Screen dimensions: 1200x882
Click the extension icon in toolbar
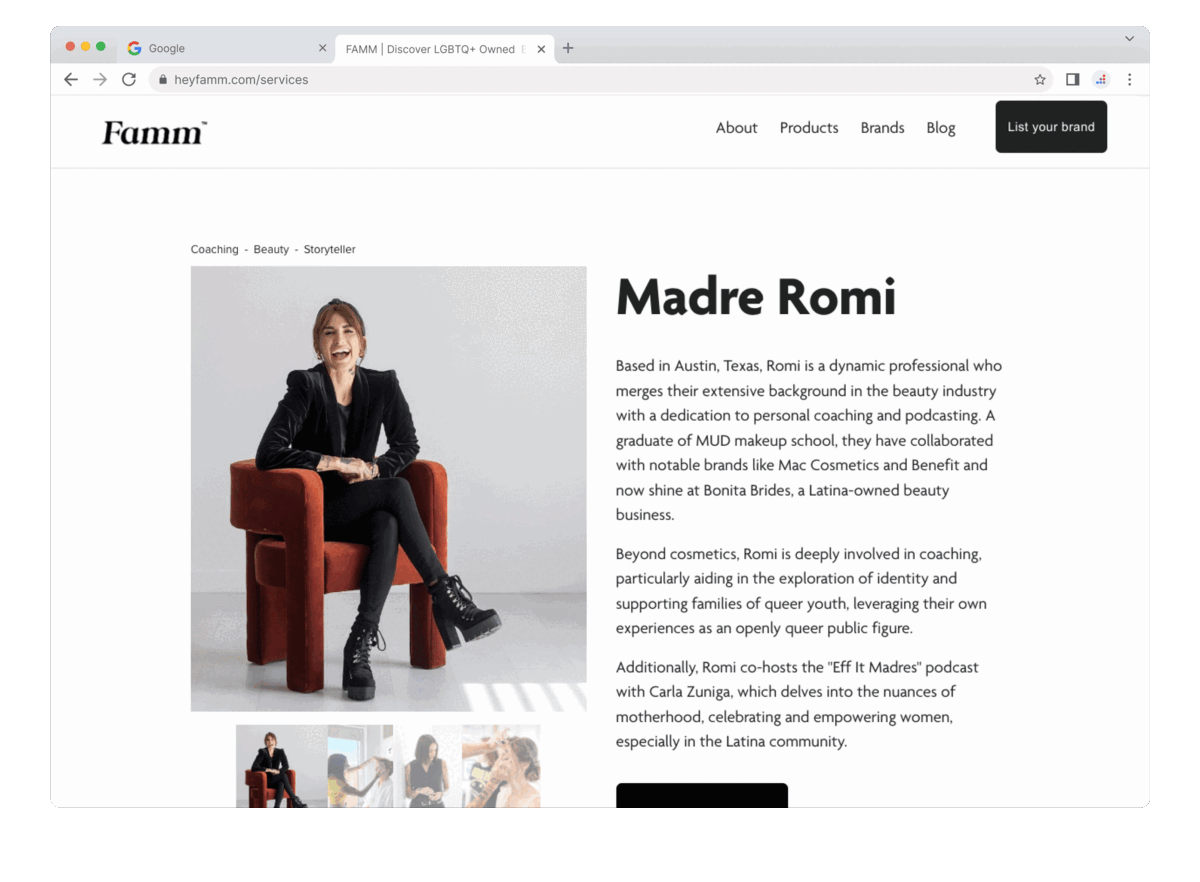click(x=1101, y=79)
